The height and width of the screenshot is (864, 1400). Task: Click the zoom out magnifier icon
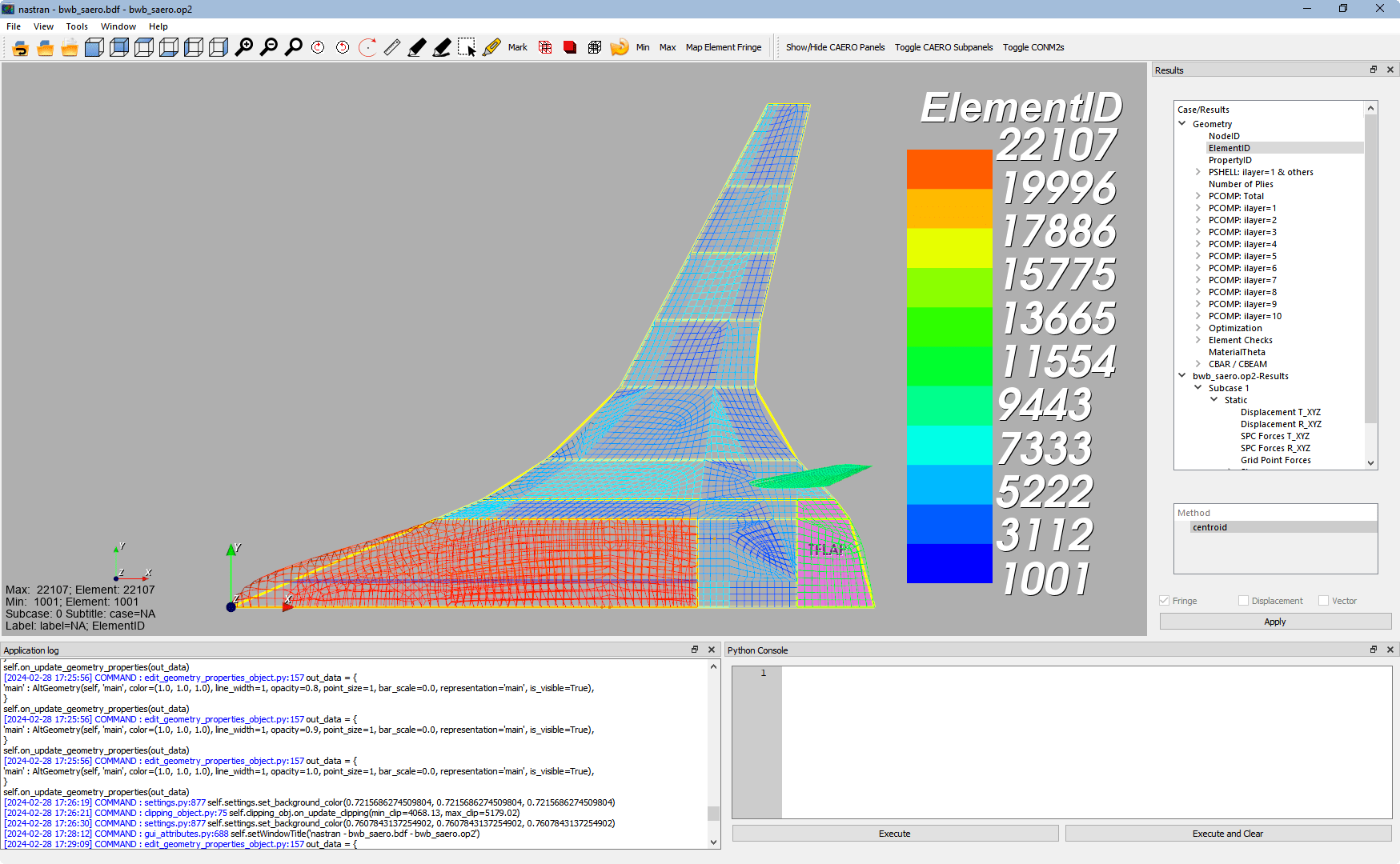pyautogui.click(x=269, y=47)
